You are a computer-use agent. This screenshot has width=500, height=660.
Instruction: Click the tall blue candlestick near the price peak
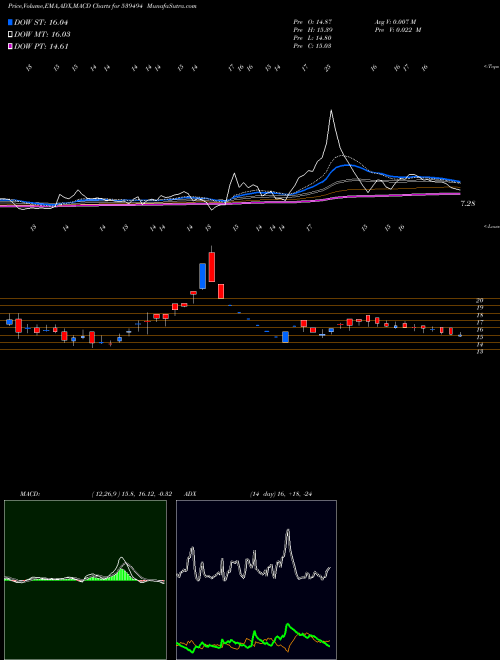[202, 276]
